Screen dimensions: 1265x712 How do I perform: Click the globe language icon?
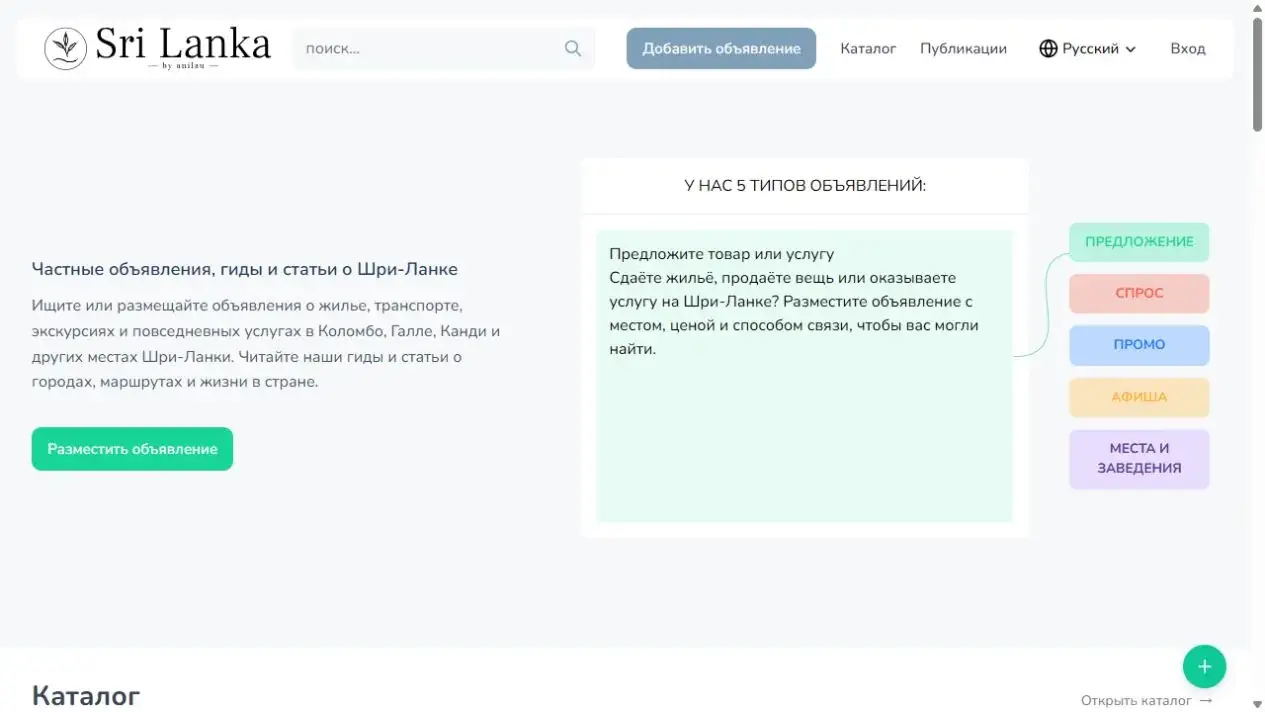(x=1048, y=48)
